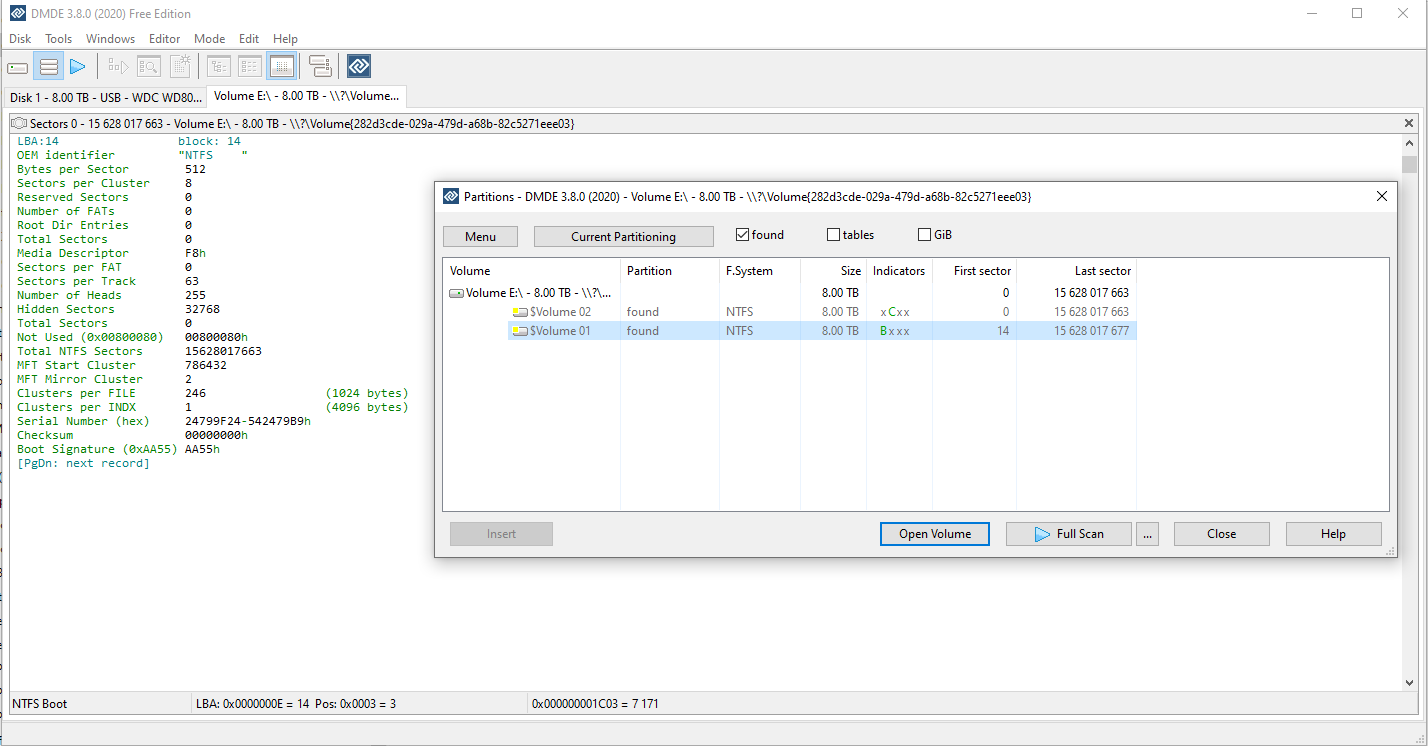Viewport: 1428px width, 746px height.
Task: Click the Volume E:\ disk icon in tree
Action: pyautogui.click(x=456, y=293)
